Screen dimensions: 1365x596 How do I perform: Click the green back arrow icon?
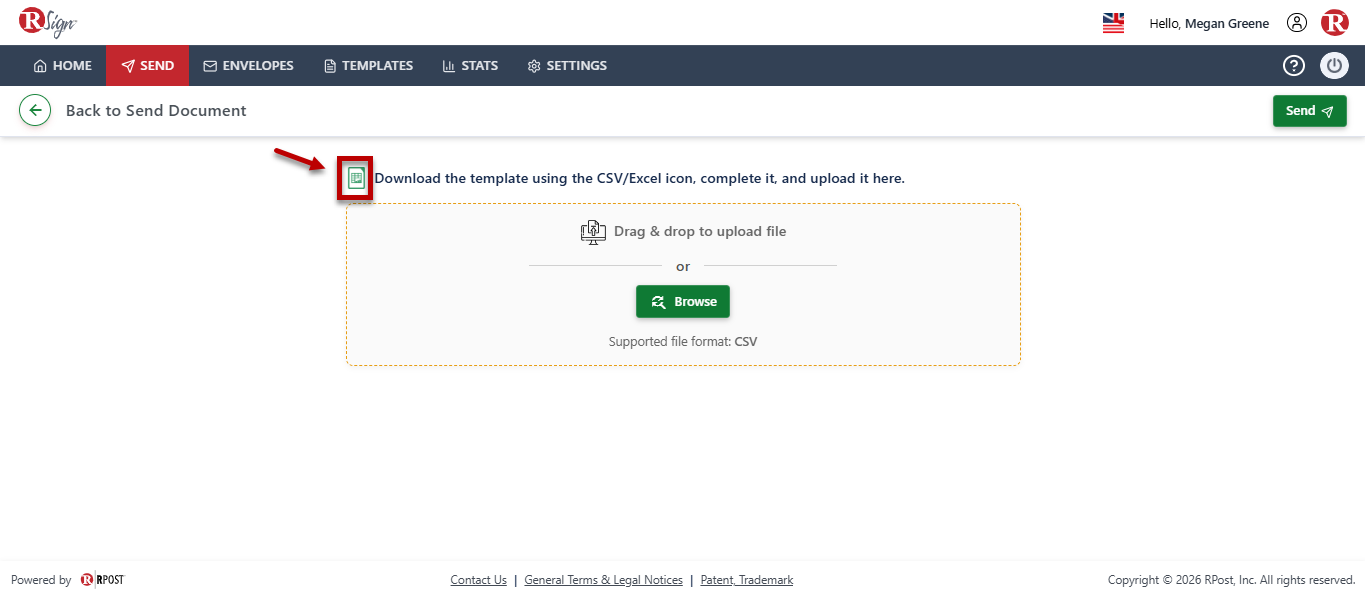tap(35, 111)
